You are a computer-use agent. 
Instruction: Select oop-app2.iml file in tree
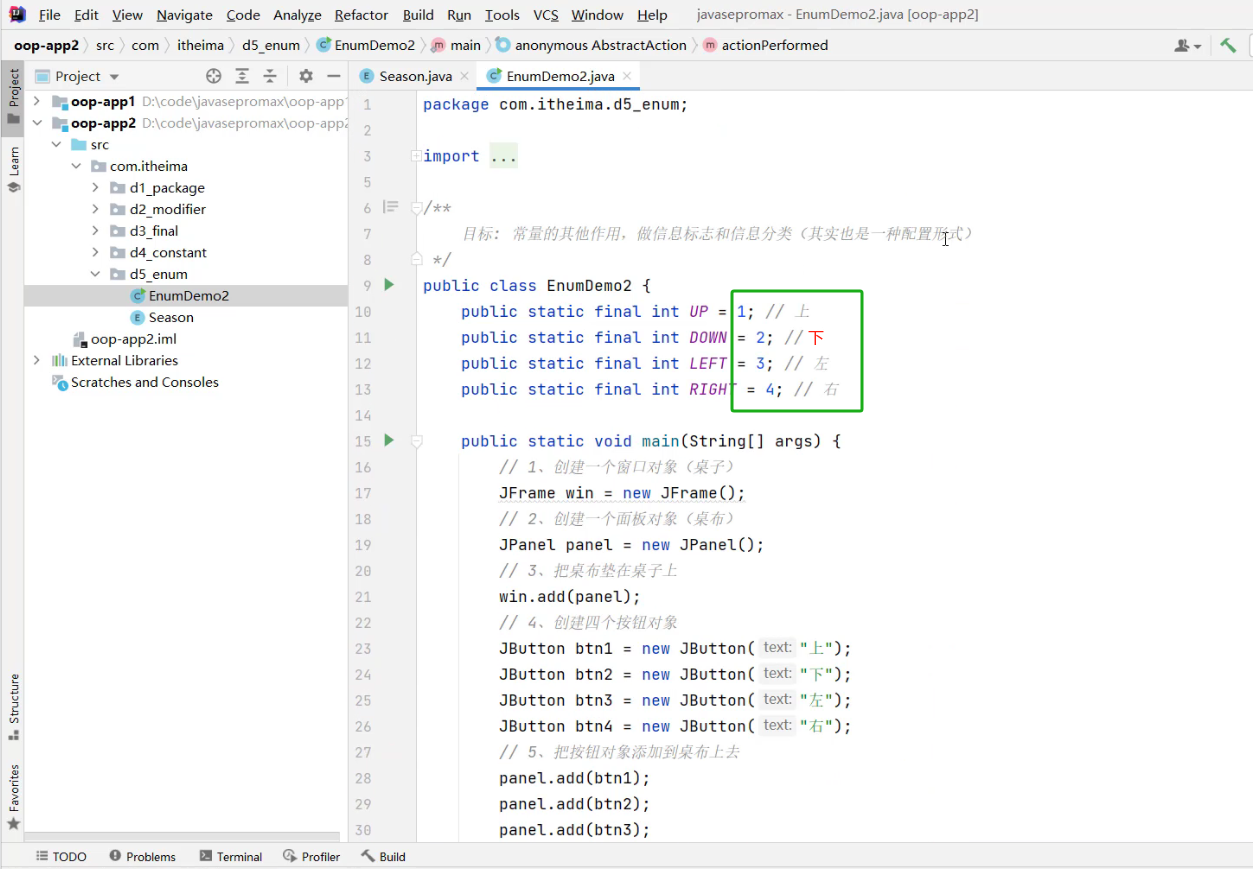pos(133,339)
